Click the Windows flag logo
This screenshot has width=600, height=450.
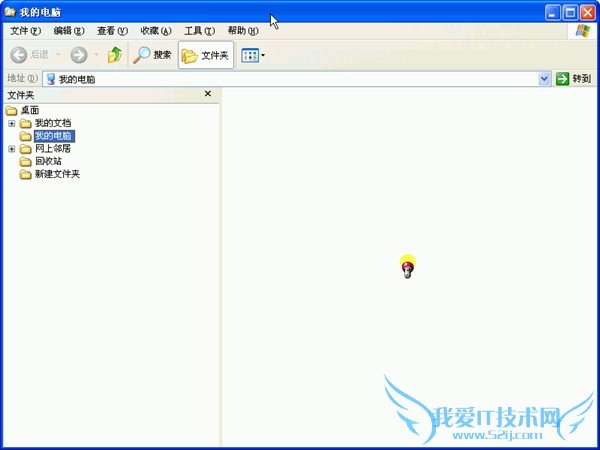[583, 31]
